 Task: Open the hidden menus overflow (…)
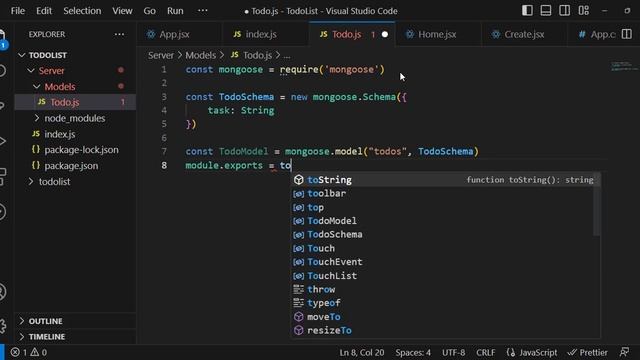click(x=202, y=11)
